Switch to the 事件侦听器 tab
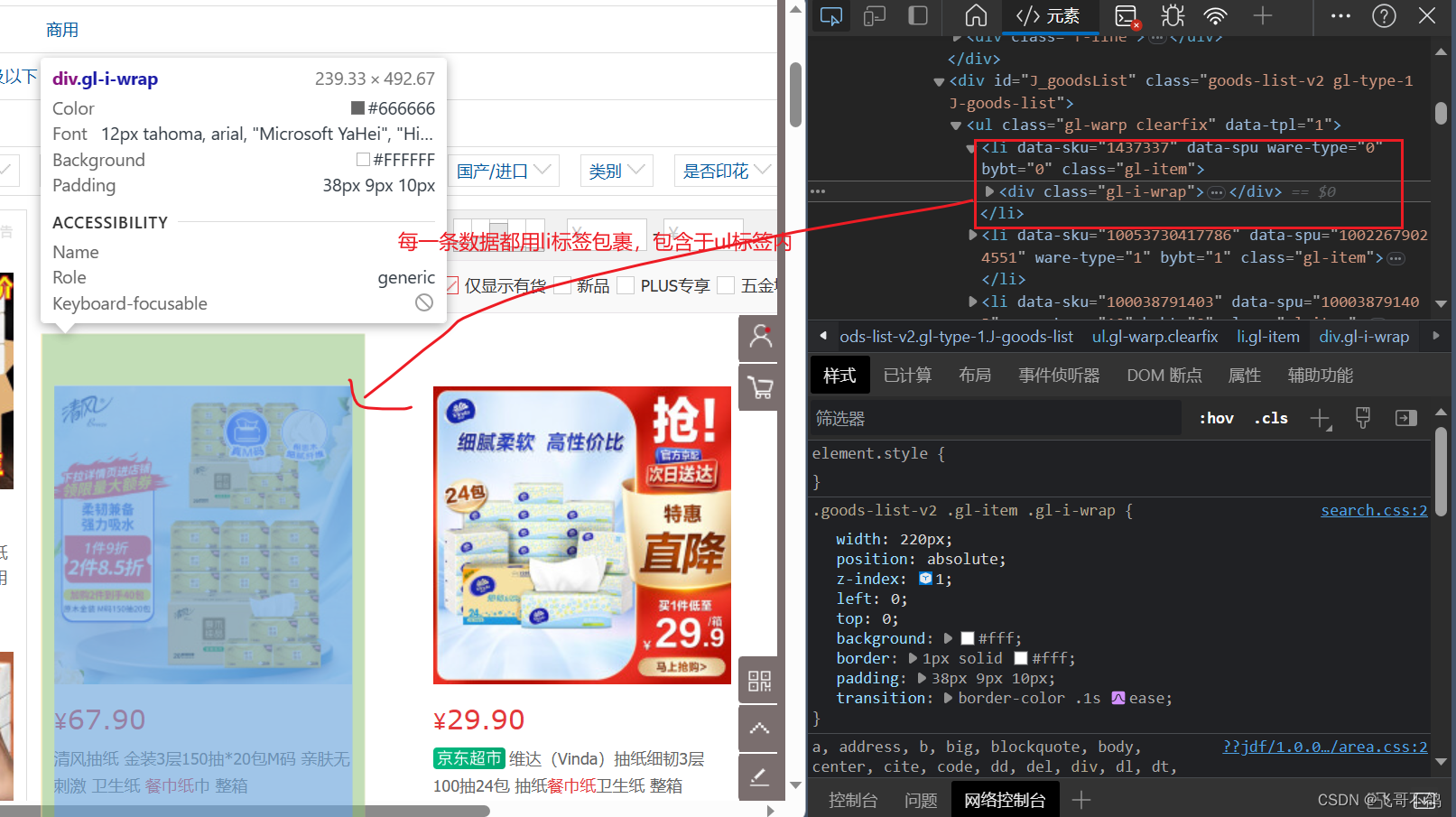Screen dimensions: 1456x817 [1059, 375]
